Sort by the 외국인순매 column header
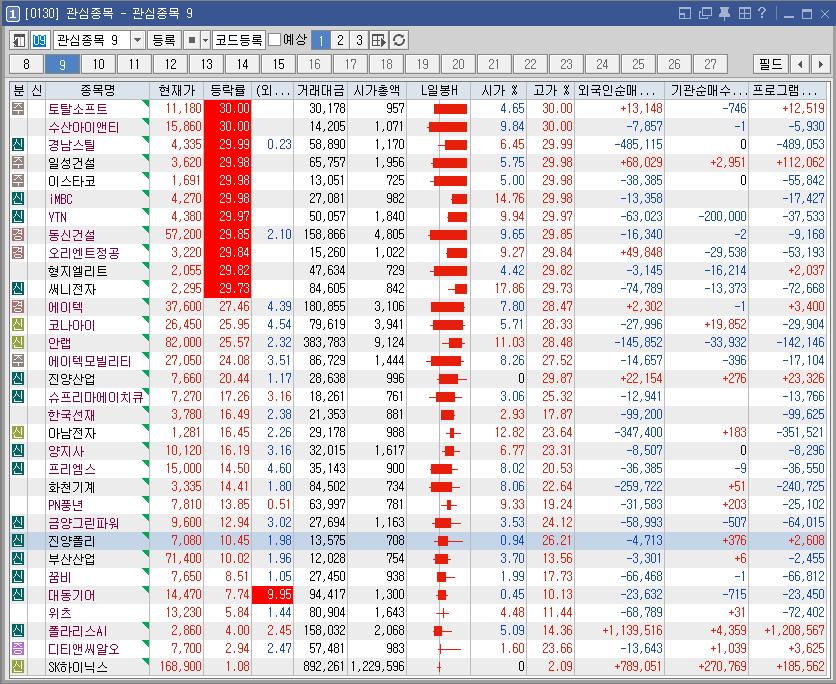The width and height of the screenshot is (836, 684). [620, 90]
